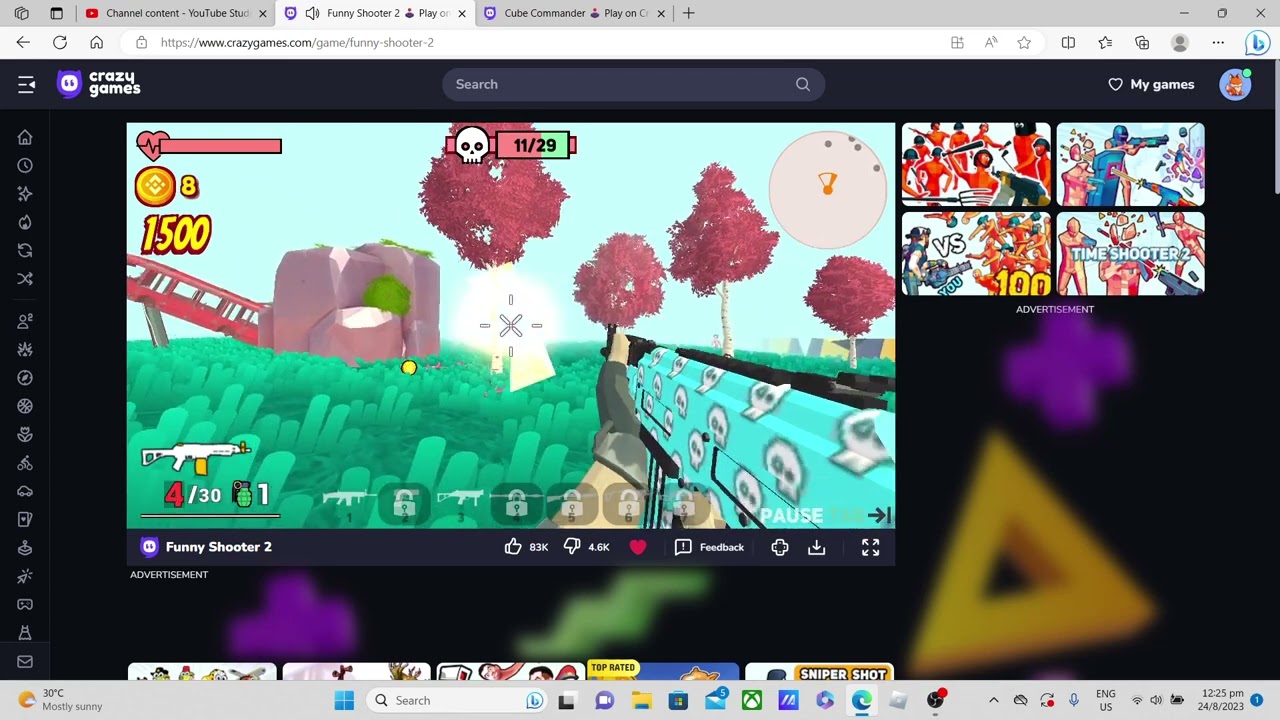Switch the ENG US input language
Image resolution: width=1280 pixels, height=720 pixels.
point(1106,700)
